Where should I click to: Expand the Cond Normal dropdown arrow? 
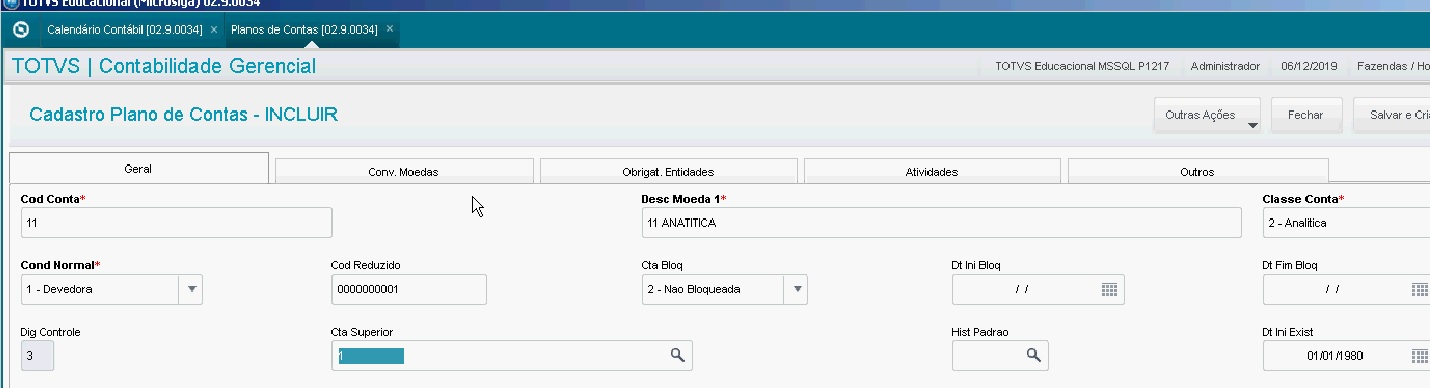tap(191, 290)
